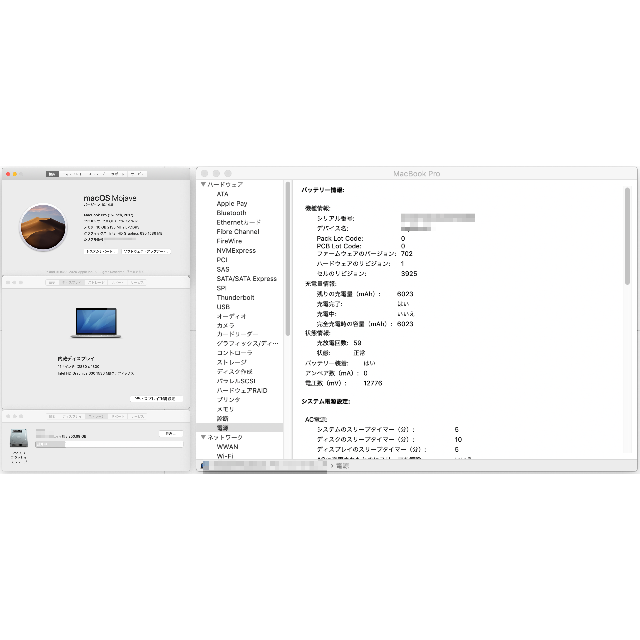Image resolution: width=640 pixels, height=640 pixels.
Task: Open ソフトウェア・アップデート software update button
Action: tap(146, 251)
